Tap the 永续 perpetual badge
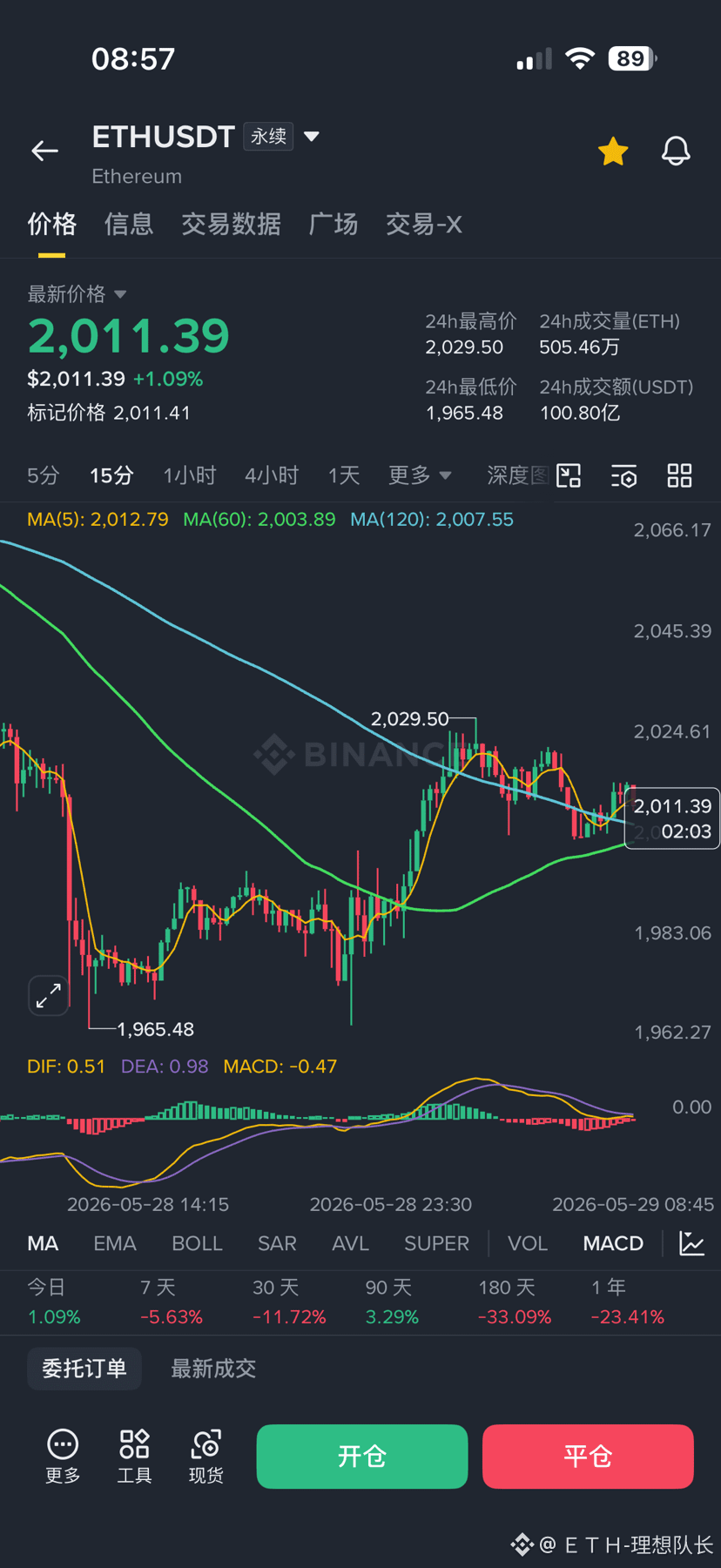721x1568 pixels. tap(268, 137)
